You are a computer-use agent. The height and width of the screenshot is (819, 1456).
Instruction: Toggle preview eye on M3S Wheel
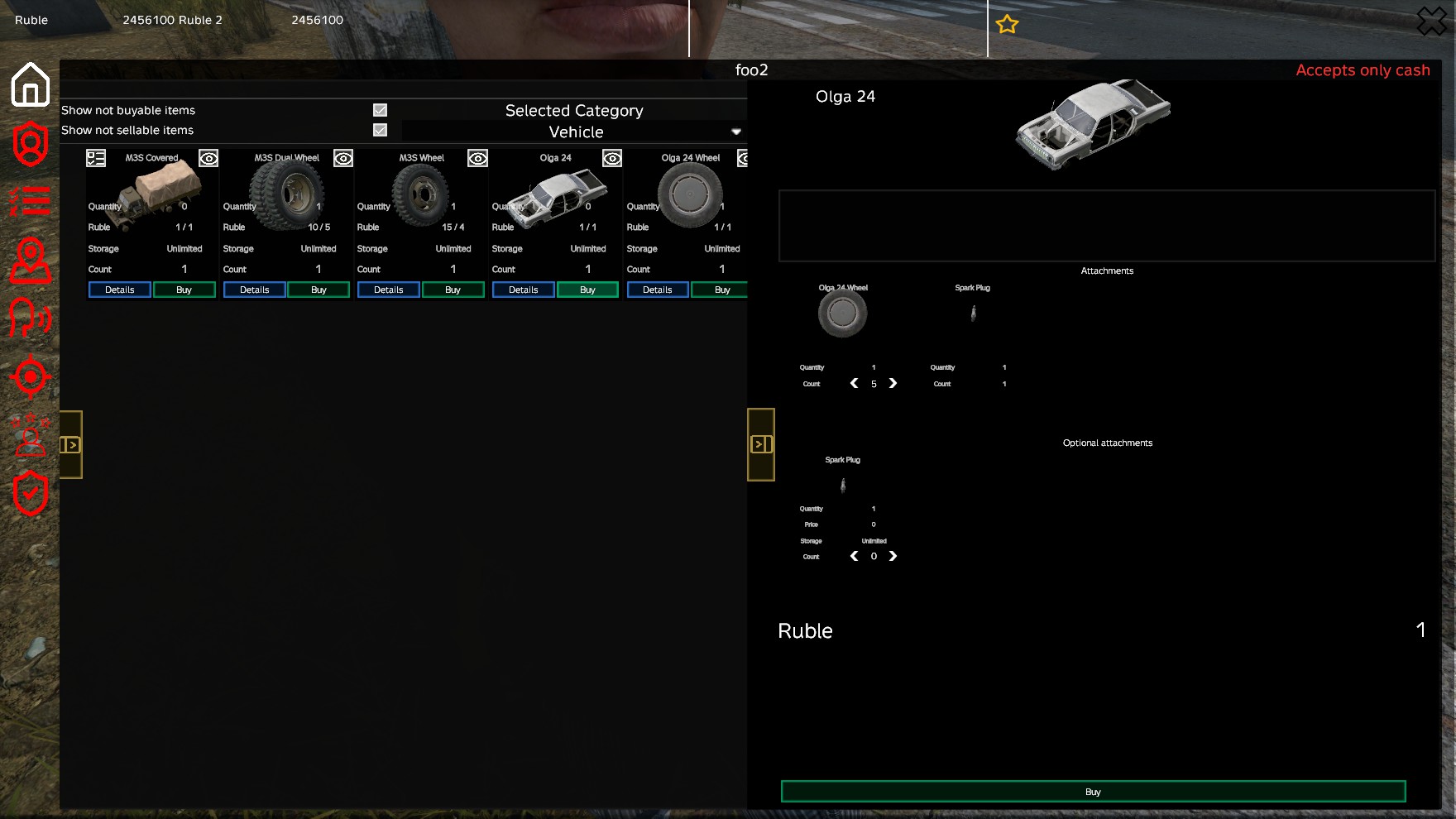[477, 158]
